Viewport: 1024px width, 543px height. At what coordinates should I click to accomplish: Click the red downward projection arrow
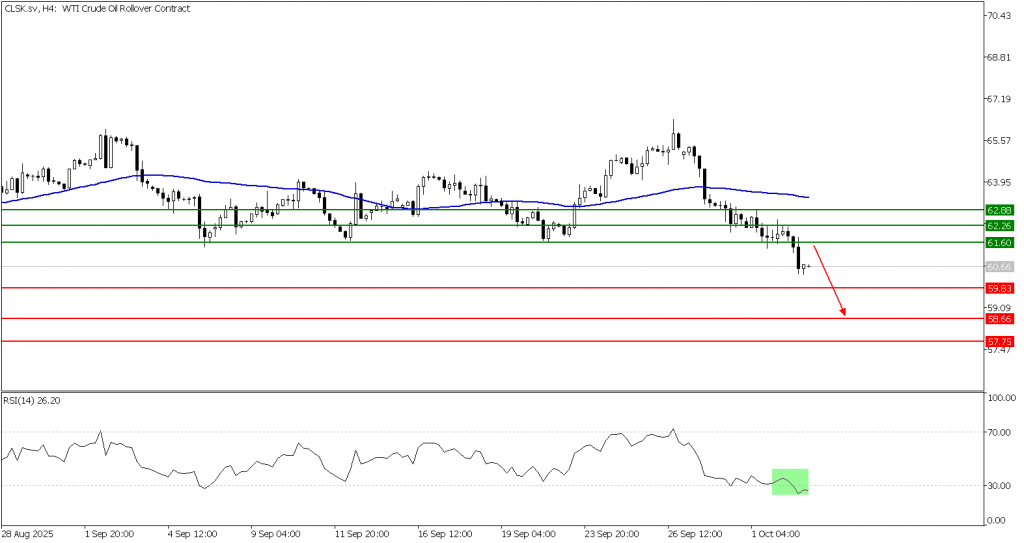coord(830,281)
